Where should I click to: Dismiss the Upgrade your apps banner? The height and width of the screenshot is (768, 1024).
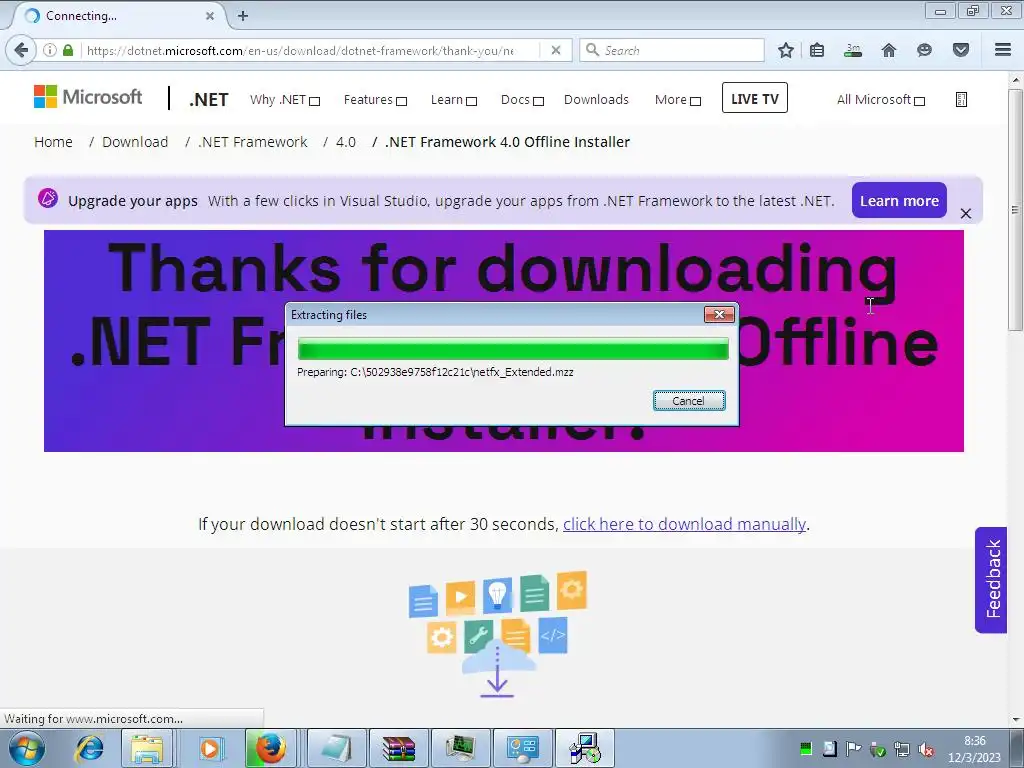tap(966, 214)
